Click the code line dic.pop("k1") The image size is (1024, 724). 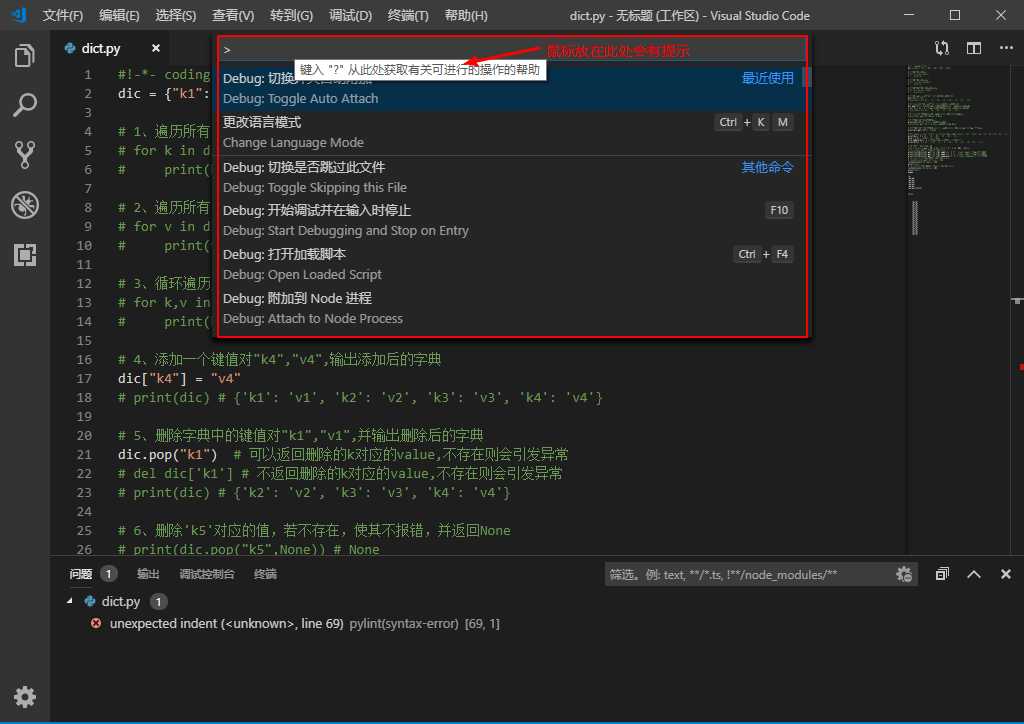pyautogui.click(x=167, y=454)
